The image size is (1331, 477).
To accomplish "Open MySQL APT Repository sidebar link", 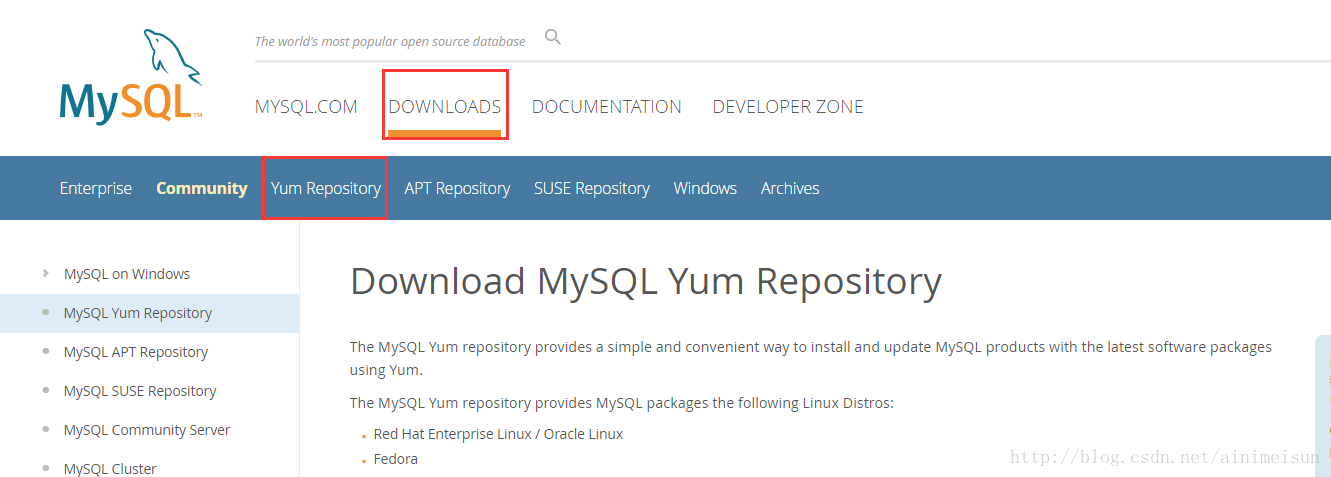I will tap(136, 352).
